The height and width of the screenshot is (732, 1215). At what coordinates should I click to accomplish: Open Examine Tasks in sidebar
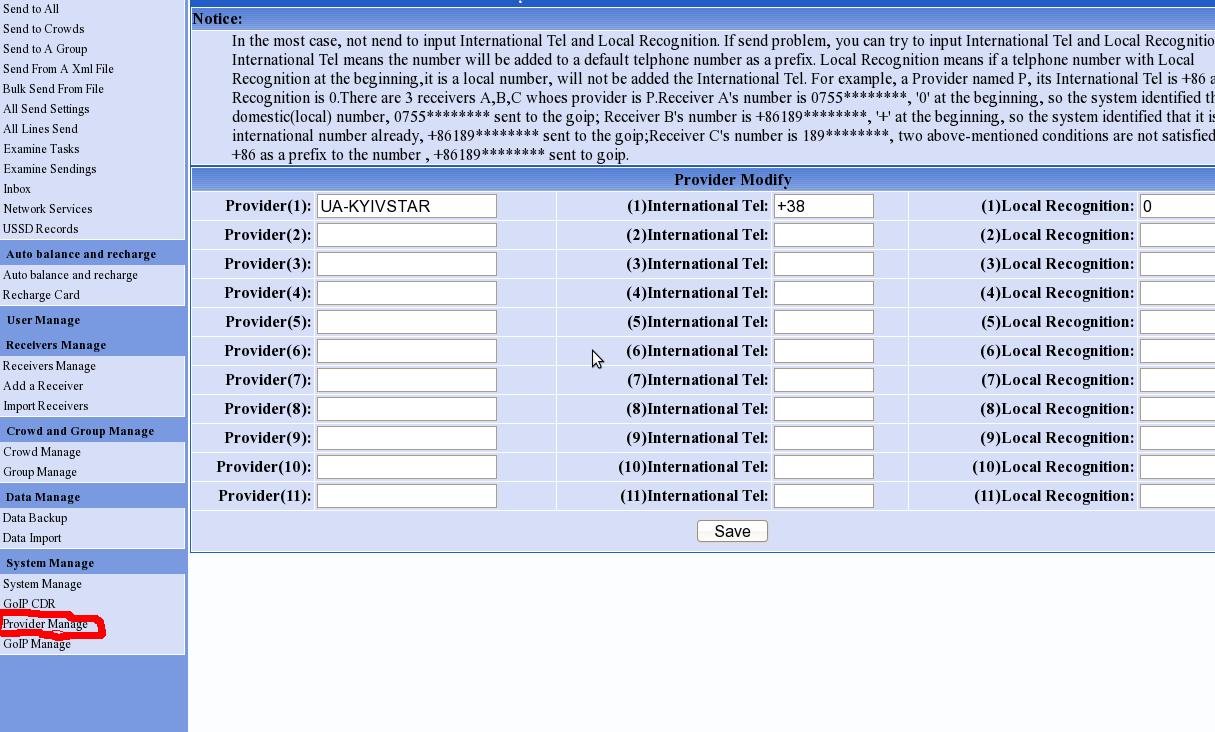[x=41, y=149]
